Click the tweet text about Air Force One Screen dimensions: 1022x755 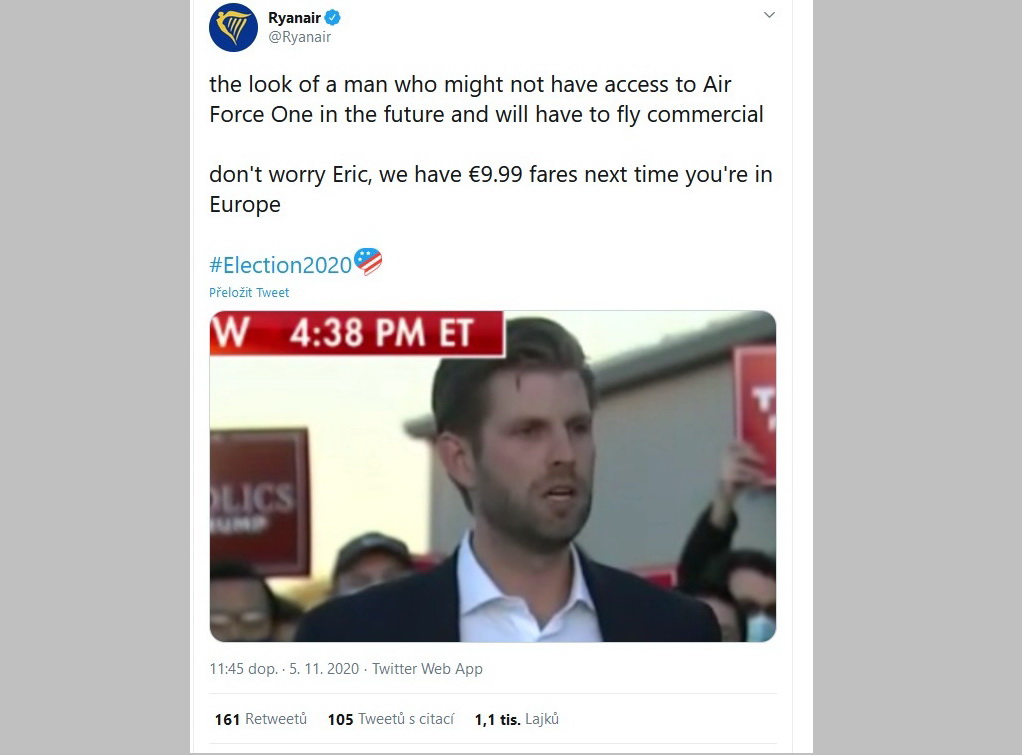point(486,99)
